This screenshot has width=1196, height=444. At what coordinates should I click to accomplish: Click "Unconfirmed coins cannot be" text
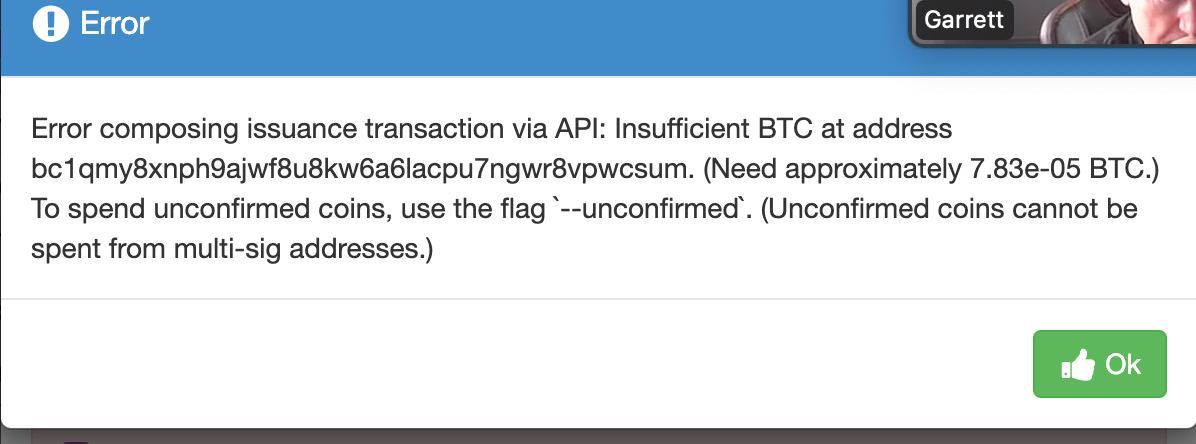tap(949, 209)
